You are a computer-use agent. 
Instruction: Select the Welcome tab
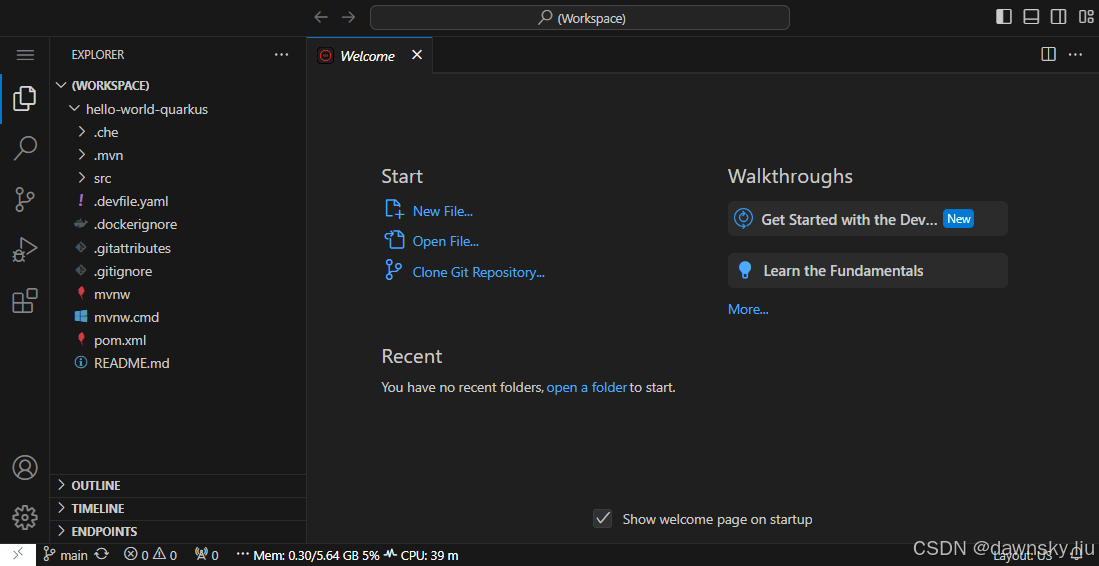tap(369, 55)
